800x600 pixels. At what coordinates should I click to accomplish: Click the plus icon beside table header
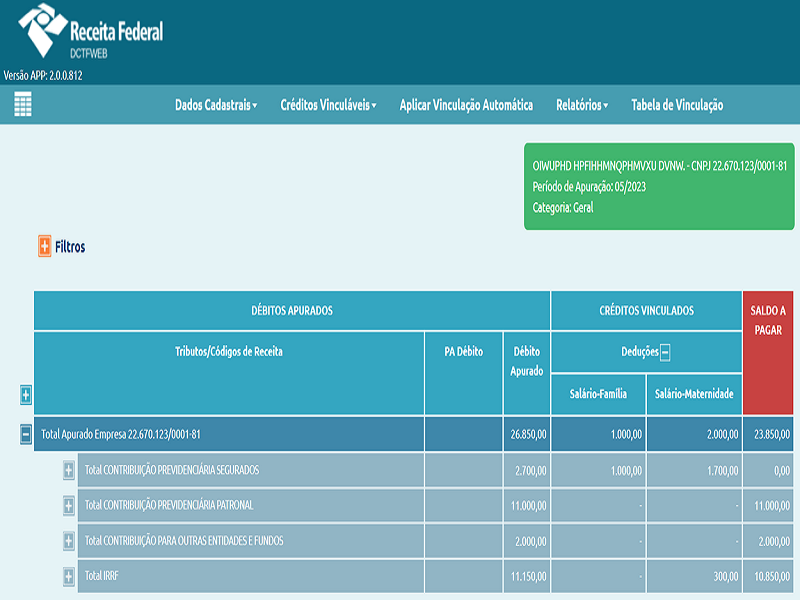(x=26, y=395)
